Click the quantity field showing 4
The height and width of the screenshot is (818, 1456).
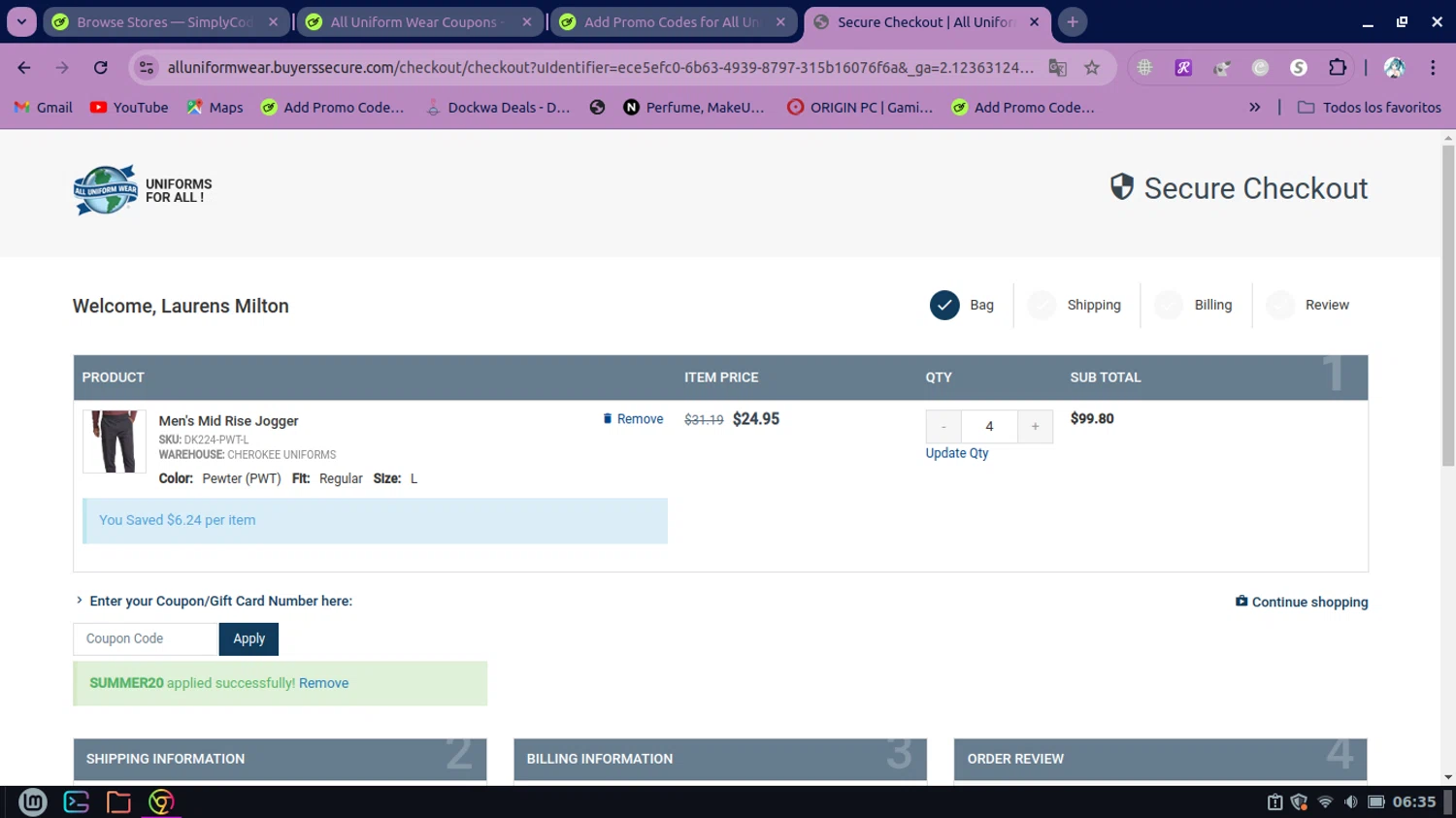tap(989, 426)
